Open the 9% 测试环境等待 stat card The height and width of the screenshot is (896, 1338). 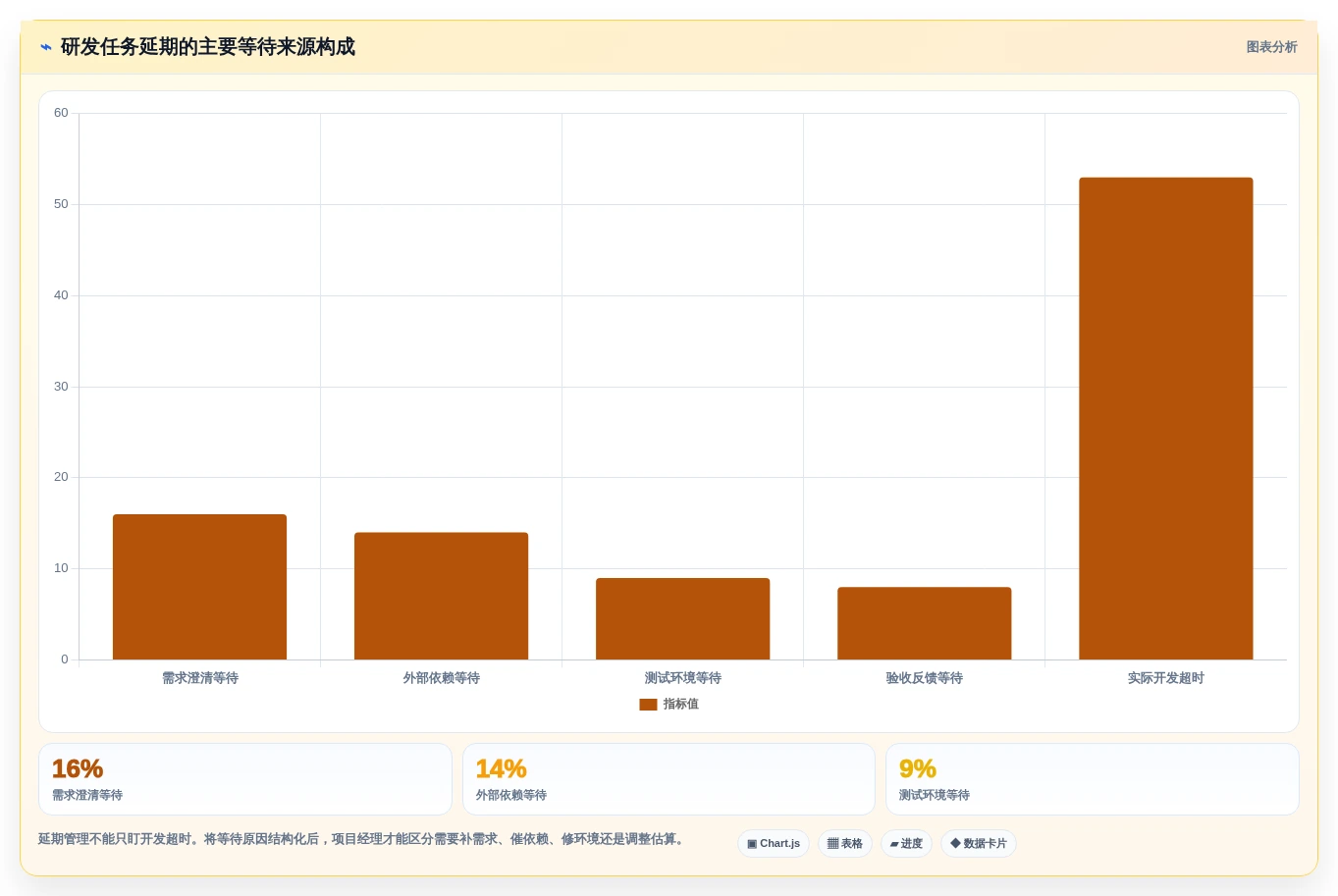coord(1092,779)
